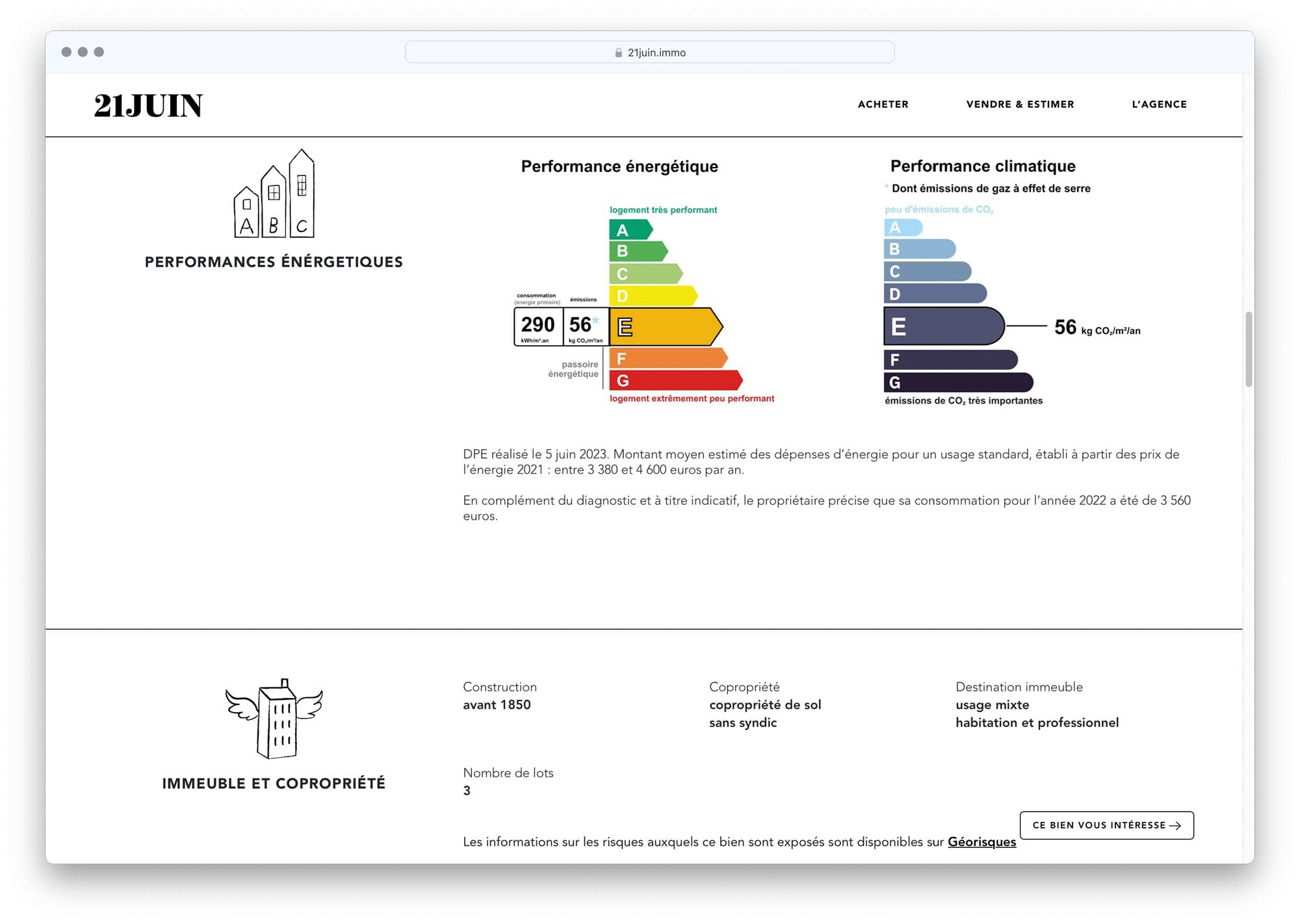Viewport: 1300px width, 924px height.
Task: Click the Performance énergétique heading
Action: coord(619,166)
